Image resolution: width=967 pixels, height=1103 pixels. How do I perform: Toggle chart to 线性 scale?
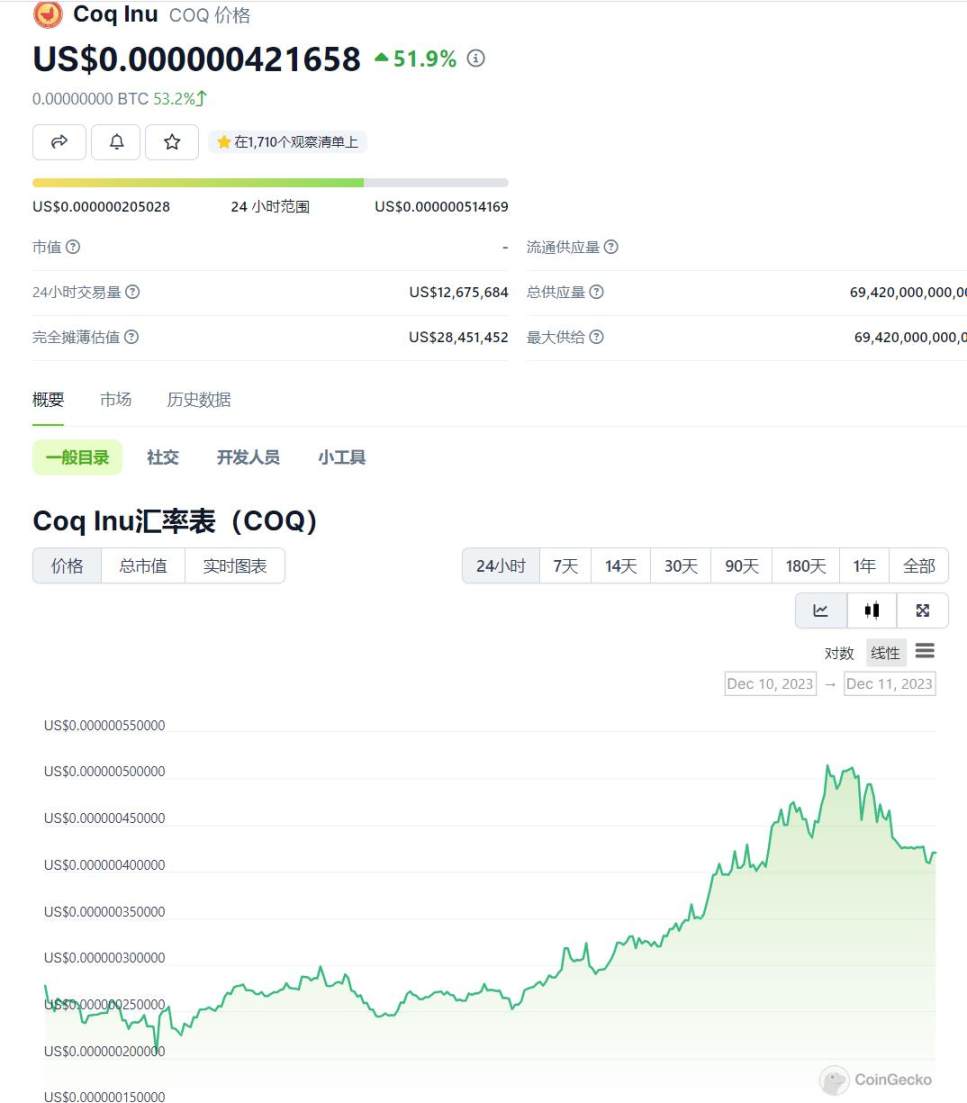tap(885, 653)
